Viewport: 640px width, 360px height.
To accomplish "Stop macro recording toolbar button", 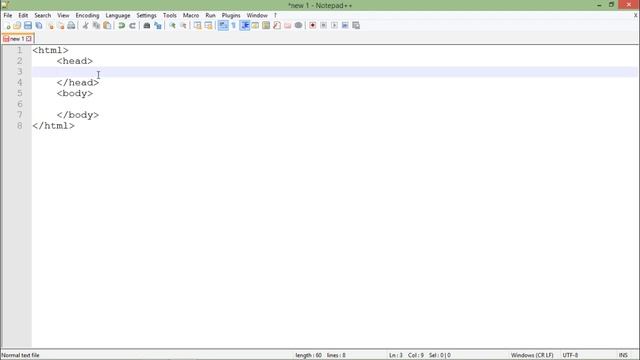I will pos(323,26).
